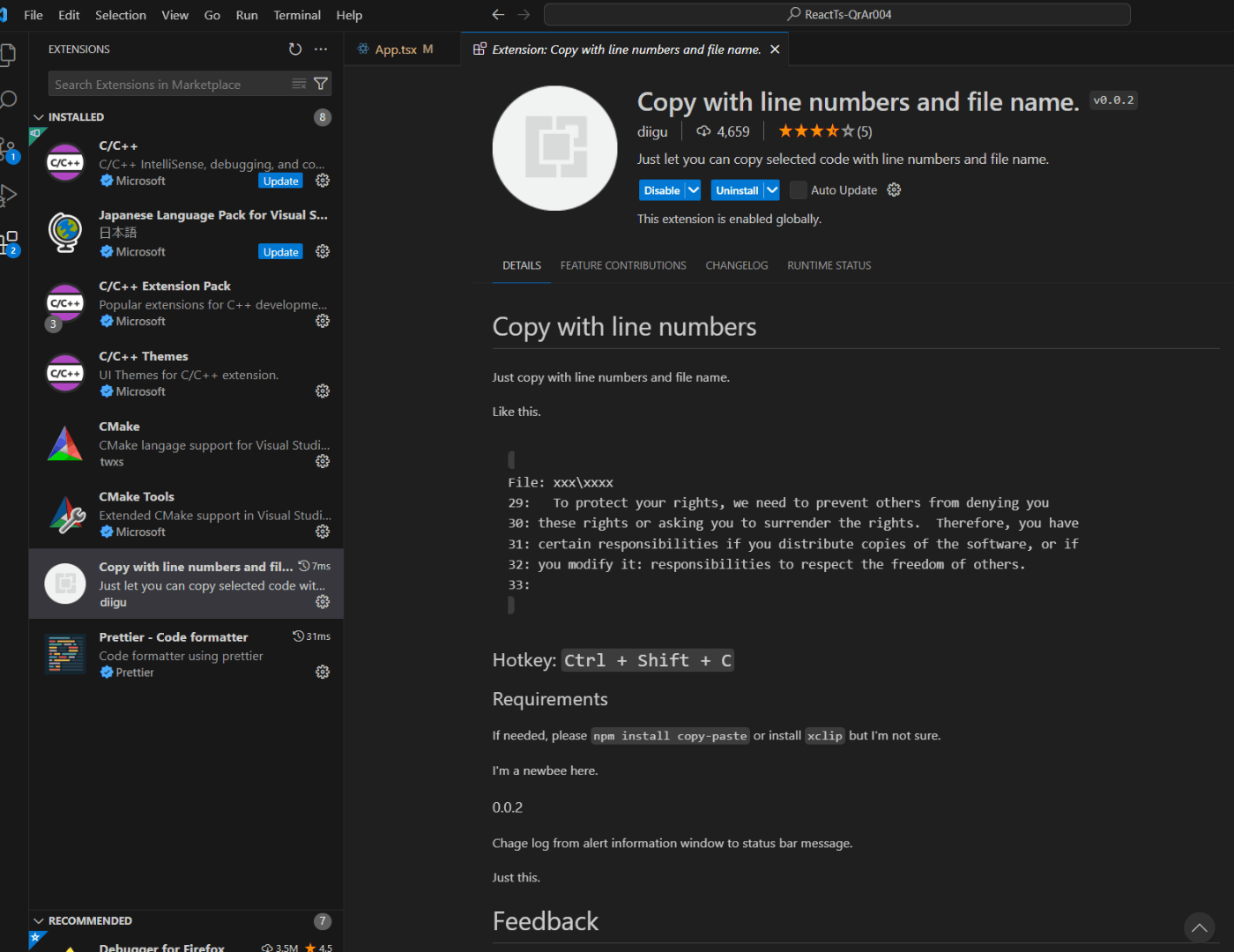Open settings gear next to Auto Update
Image resolution: width=1234 pixels, height=952 pixels.
coord(894,190)
